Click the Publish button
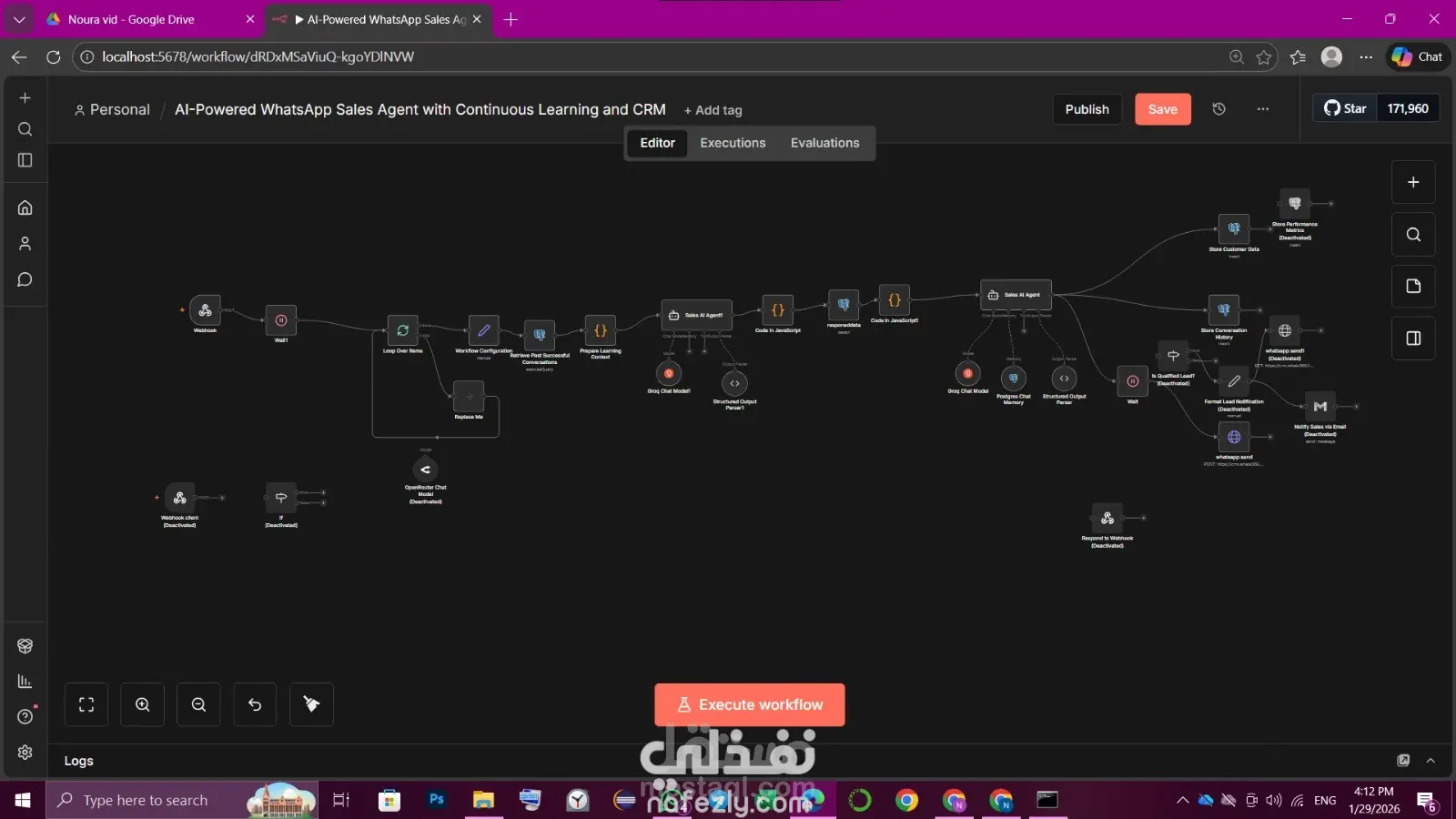 (x=1087, y=109)
